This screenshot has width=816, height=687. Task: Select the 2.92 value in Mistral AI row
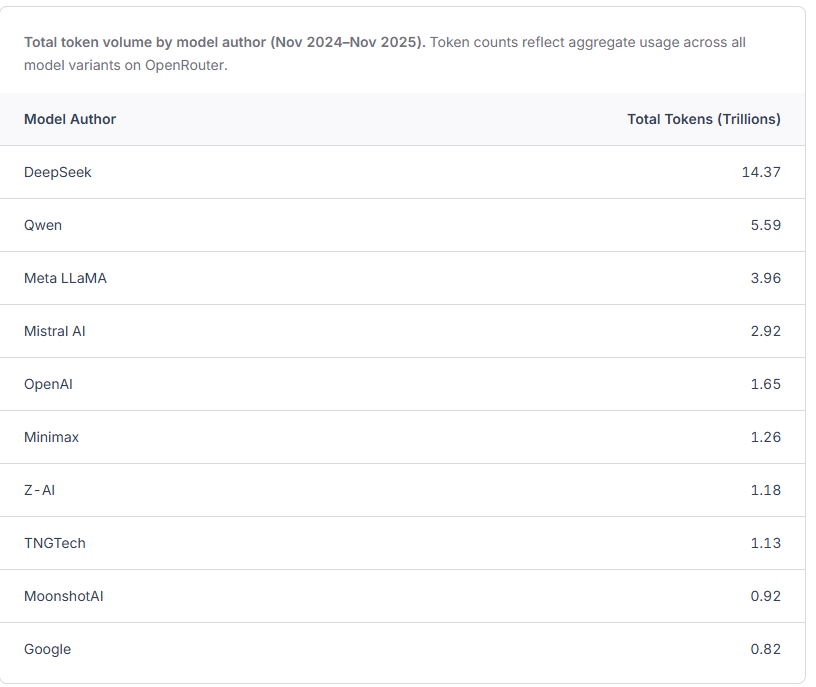(765, 331)
